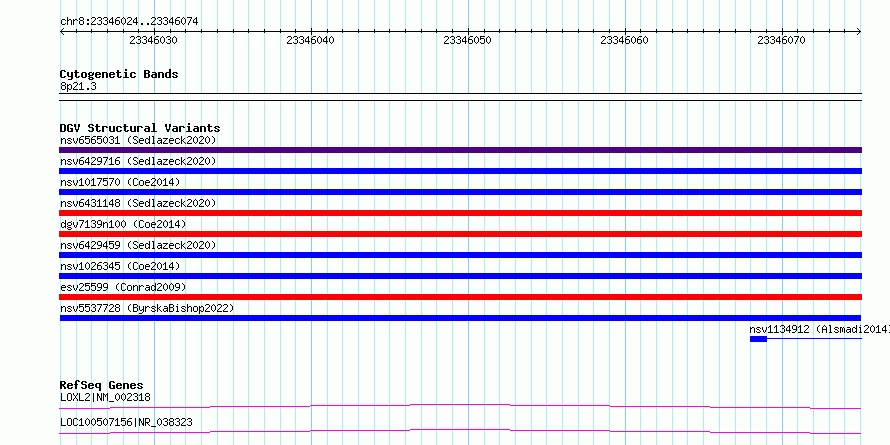The image size is (890, 445).
Task: Open variant esv25599 (Conrad2009) label
Action: (123, 287)
